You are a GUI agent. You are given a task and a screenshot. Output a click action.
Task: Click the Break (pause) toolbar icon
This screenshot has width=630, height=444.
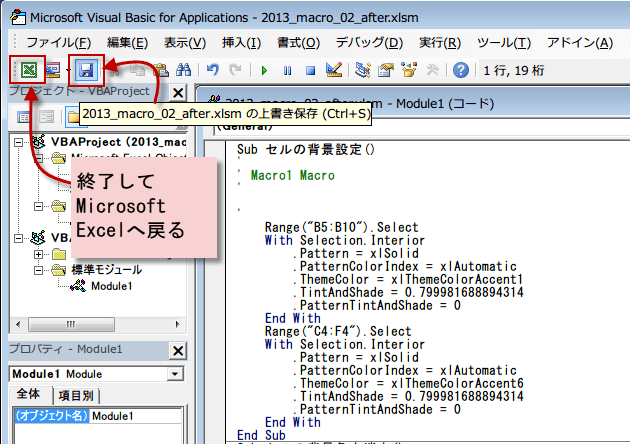point(287,71)
